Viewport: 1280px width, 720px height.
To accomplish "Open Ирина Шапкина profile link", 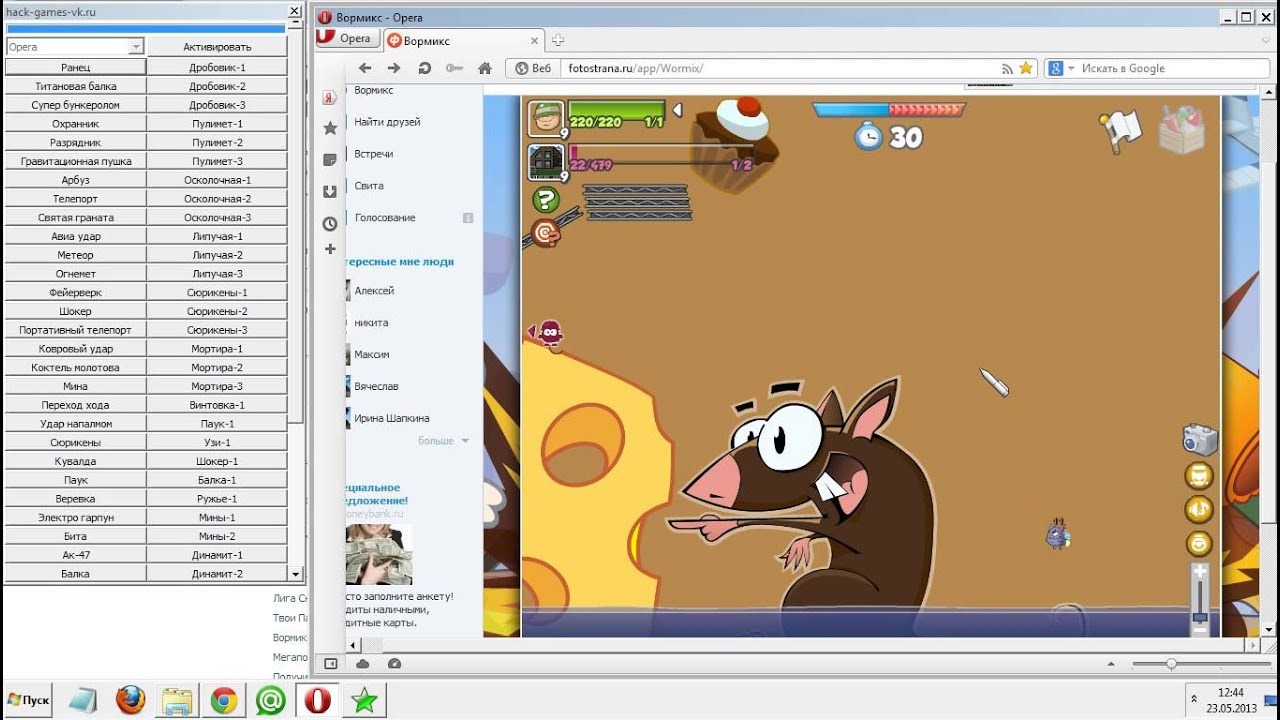I will click(392, 419).
